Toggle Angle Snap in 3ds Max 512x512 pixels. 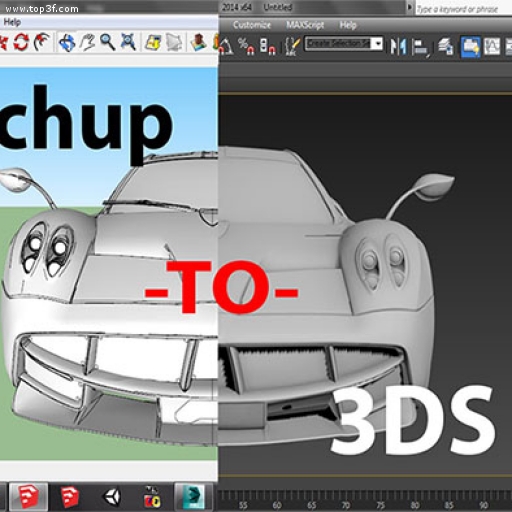click(225, 46)
